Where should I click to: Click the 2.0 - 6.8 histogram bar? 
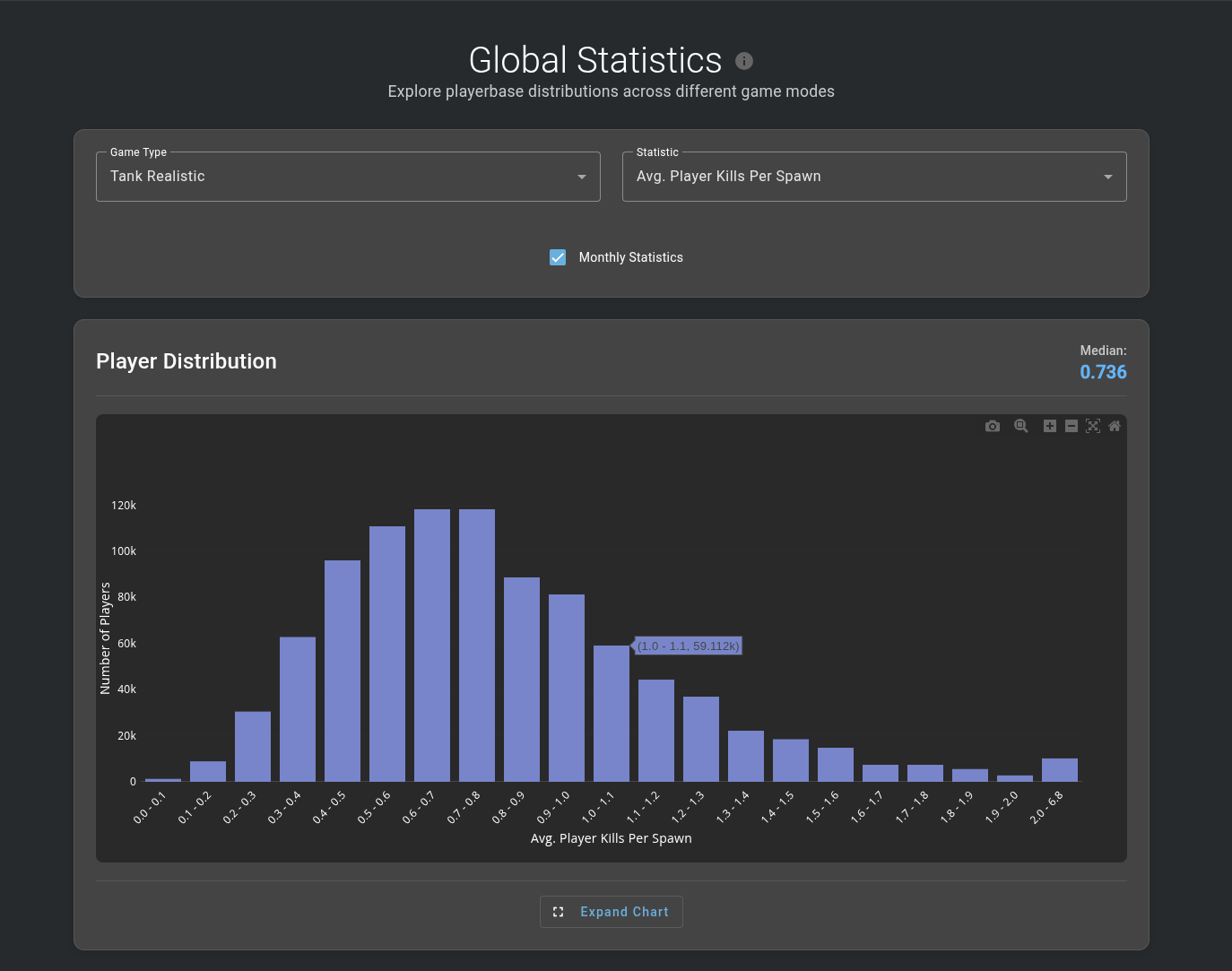click(x=1060, y=770)
